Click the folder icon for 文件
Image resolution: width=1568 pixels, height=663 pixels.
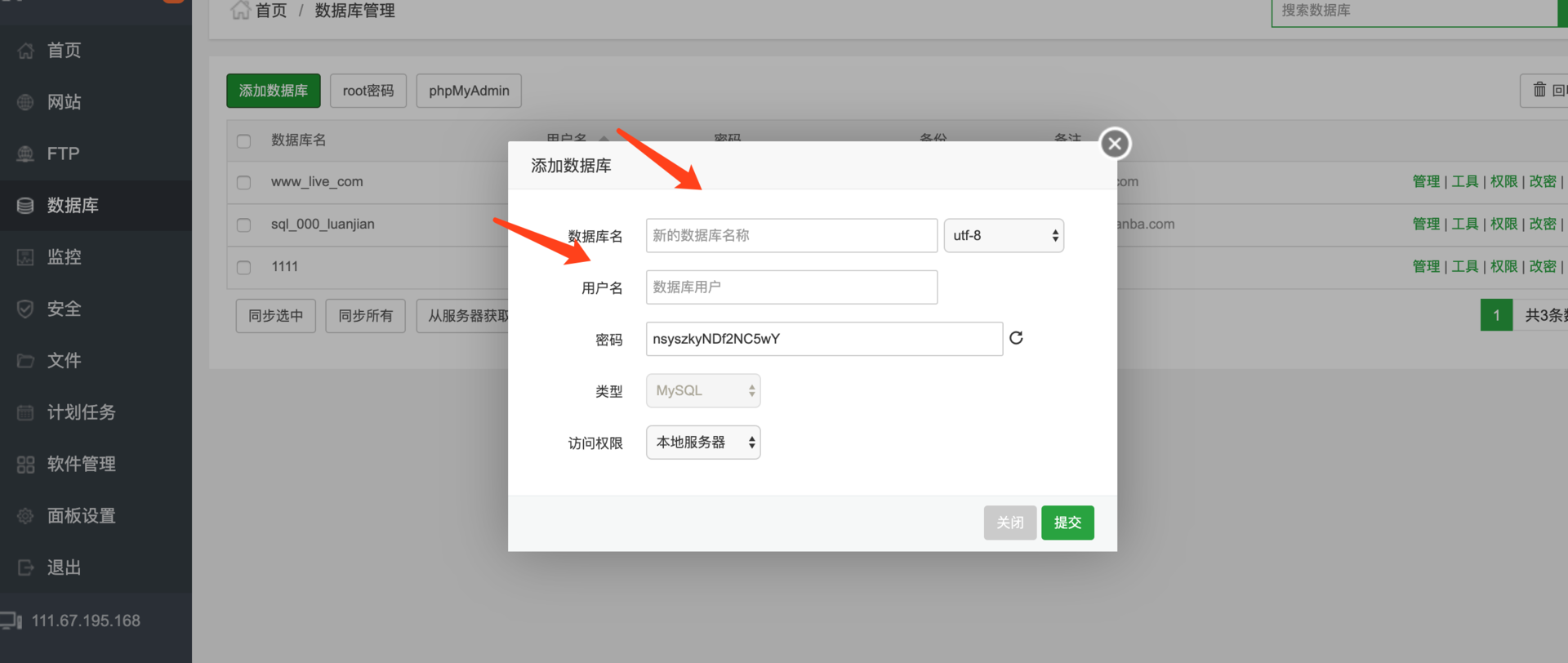tap(26, 360)
